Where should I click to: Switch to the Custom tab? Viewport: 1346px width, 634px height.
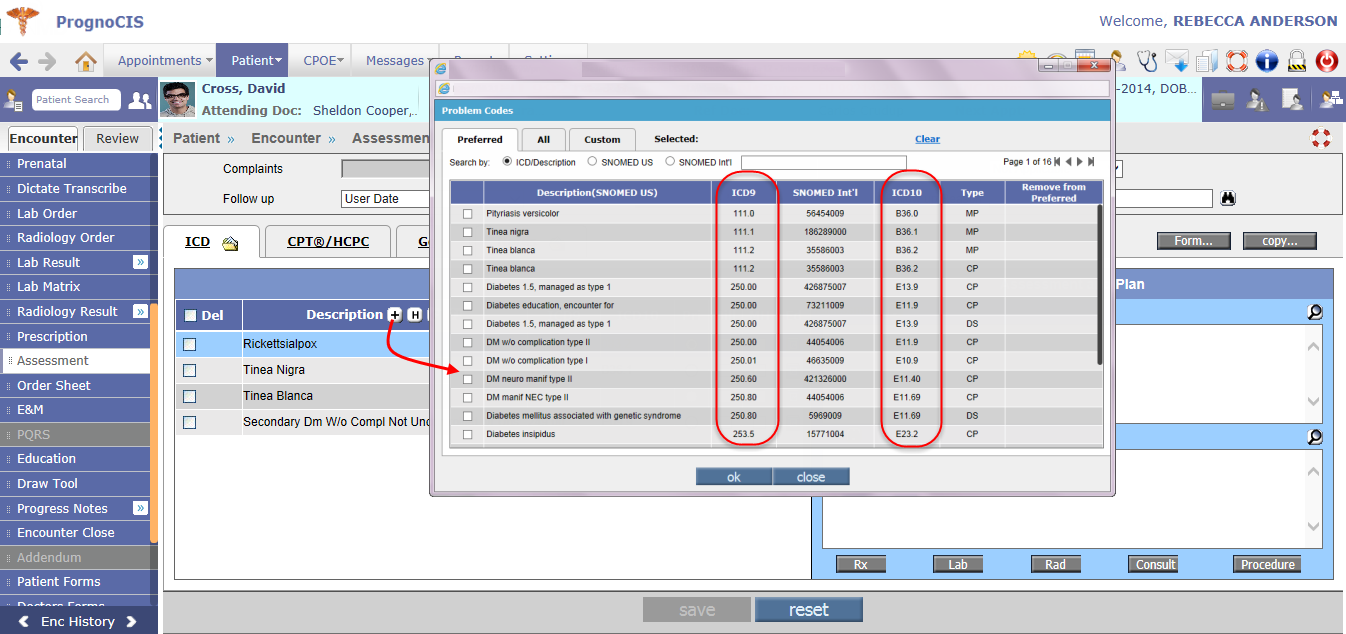click(602, 140)
